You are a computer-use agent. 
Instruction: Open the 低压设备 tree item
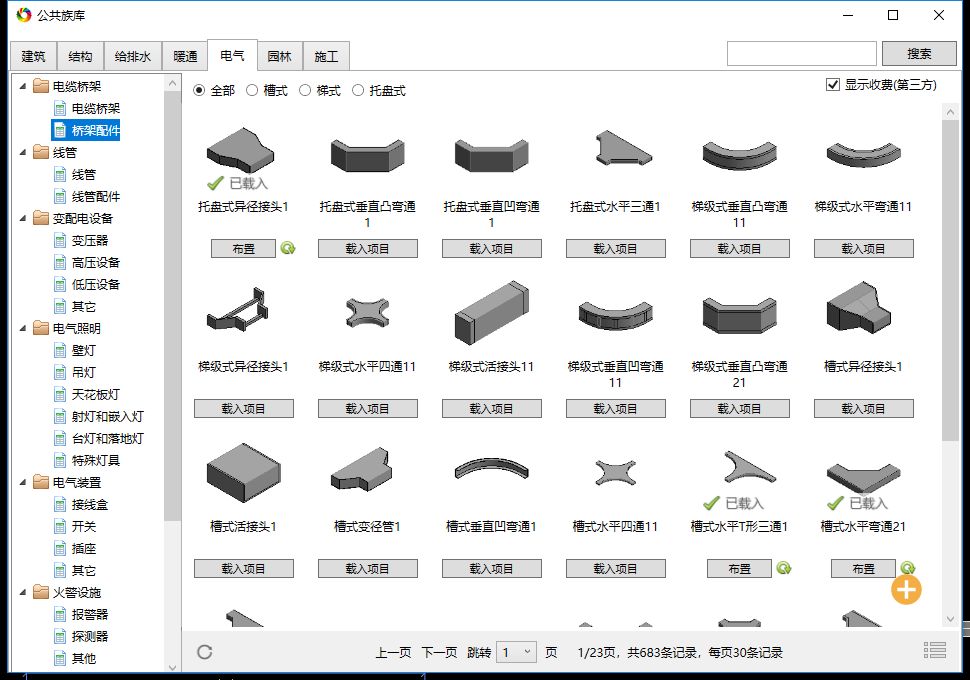pos(87,285)
